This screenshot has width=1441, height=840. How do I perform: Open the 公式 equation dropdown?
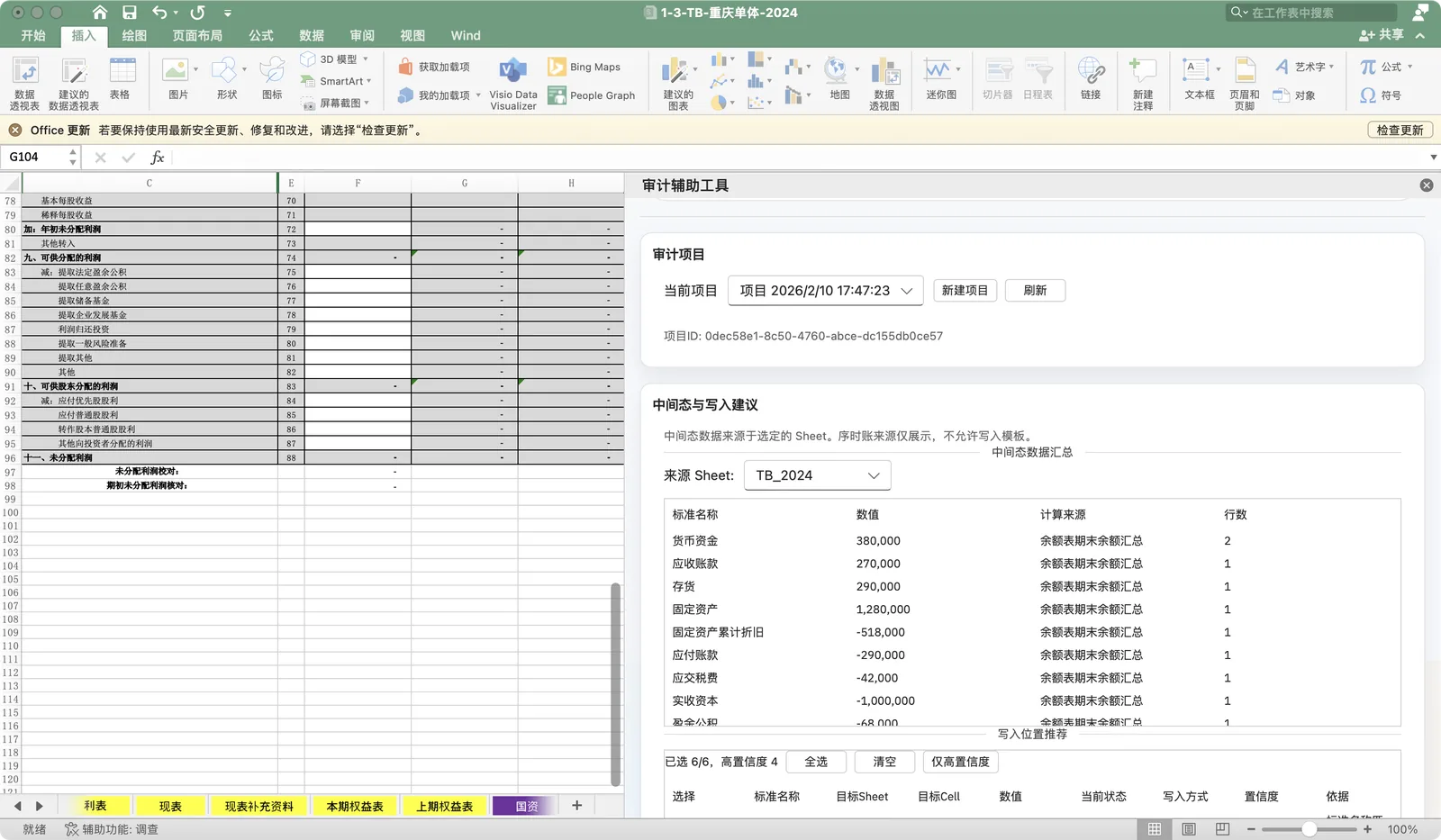(x=1386, y=67)
